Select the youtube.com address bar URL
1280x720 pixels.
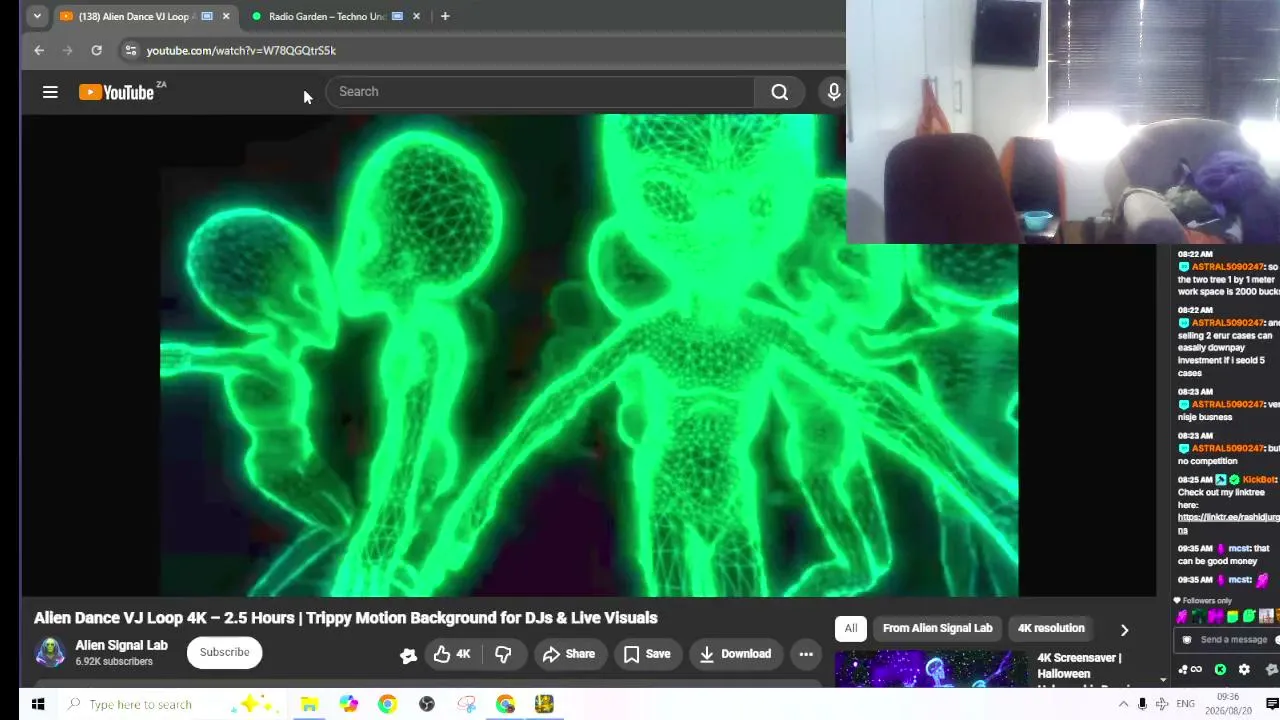pyautogui.click(x=241, y=50)
